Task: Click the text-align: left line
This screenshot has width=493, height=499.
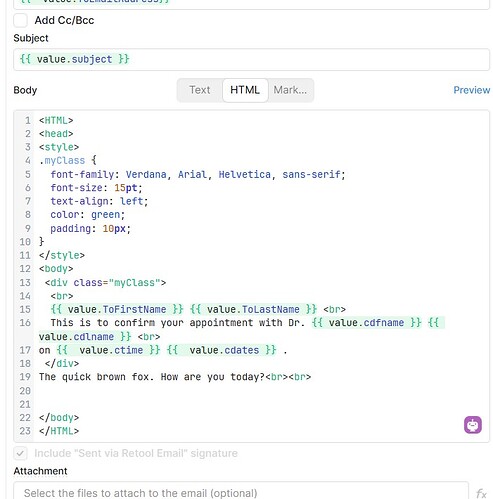Action: 99,201
